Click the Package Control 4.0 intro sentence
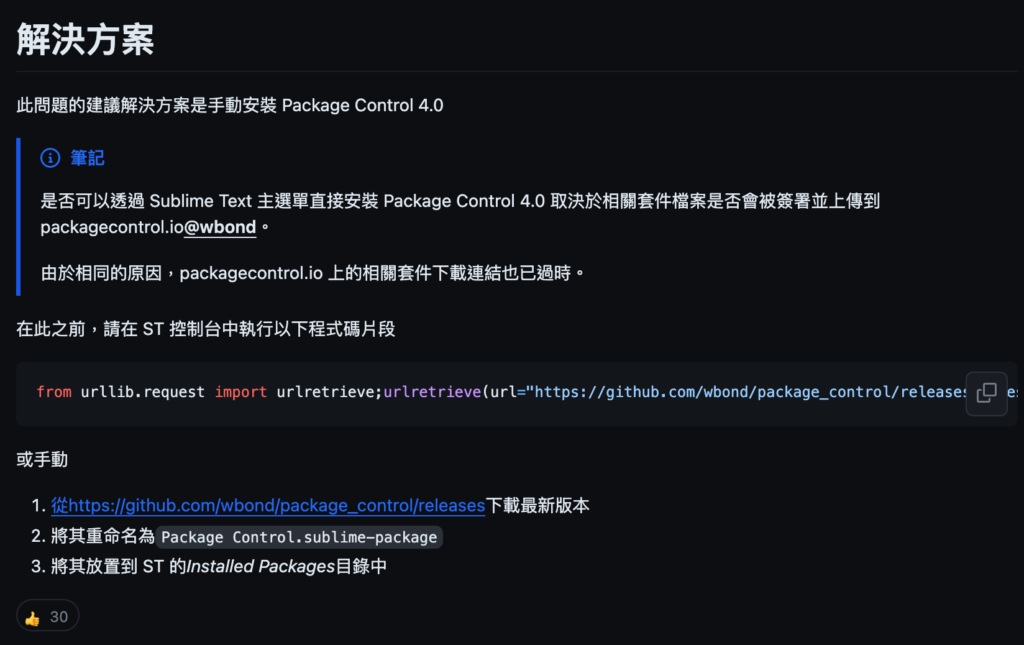This screenshot has height=645, width=1024. point(230,105)
